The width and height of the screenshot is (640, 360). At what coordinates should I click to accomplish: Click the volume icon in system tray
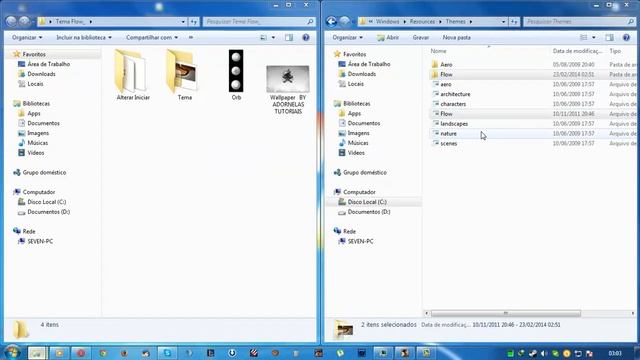click(544, 353)
